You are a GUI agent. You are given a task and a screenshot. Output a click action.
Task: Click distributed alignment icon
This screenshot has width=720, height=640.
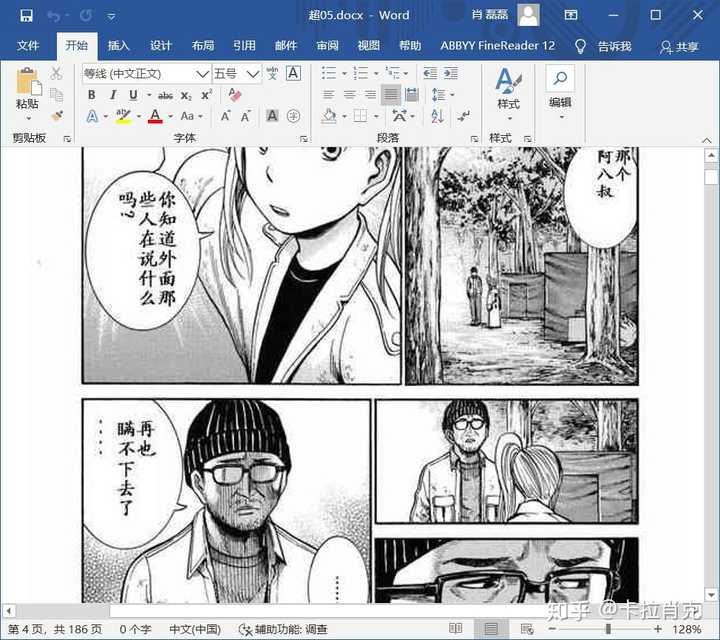click(411, 95)
